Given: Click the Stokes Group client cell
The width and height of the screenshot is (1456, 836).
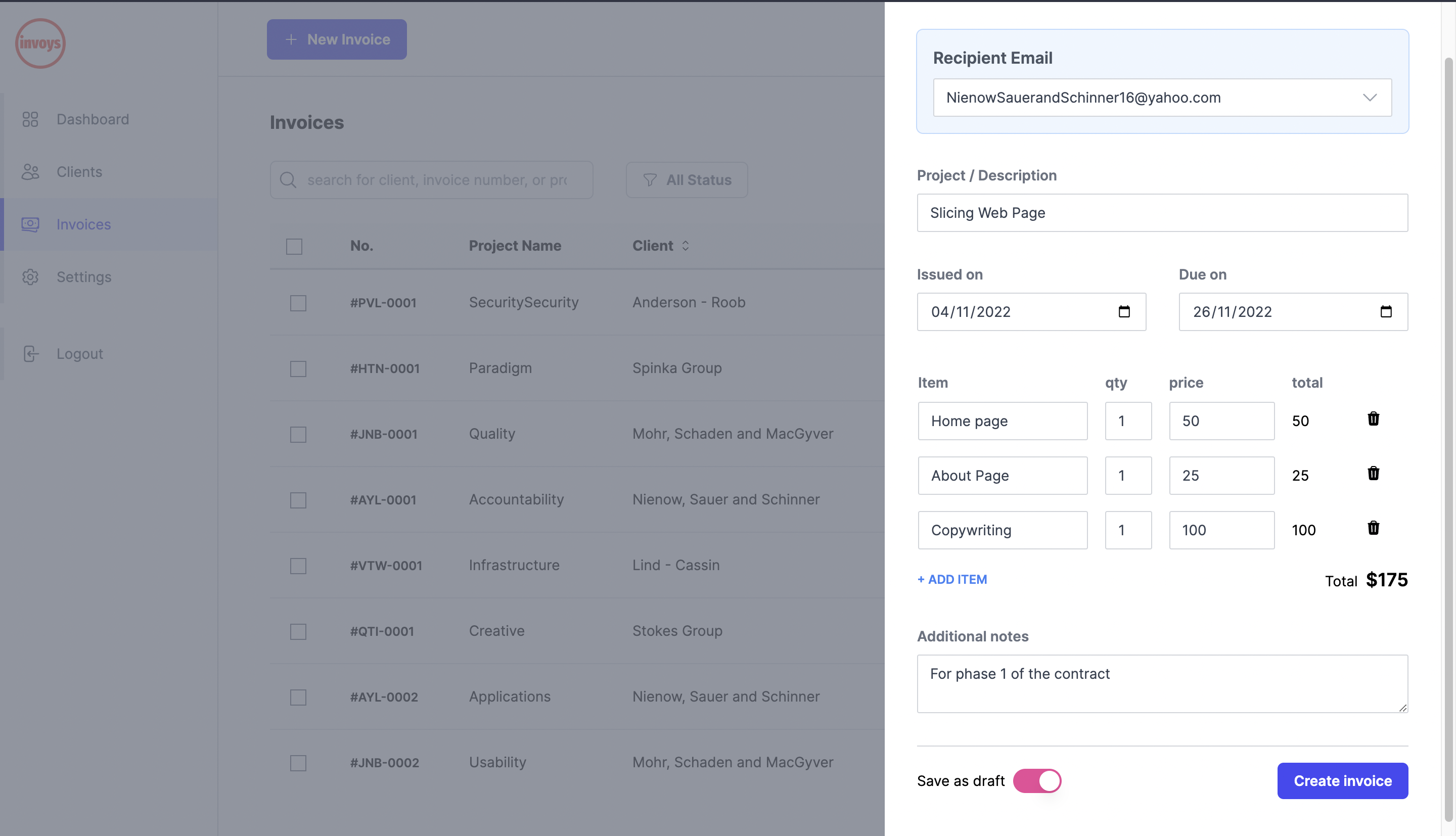Looking at the screenshot, I should (x=677, y=631).
